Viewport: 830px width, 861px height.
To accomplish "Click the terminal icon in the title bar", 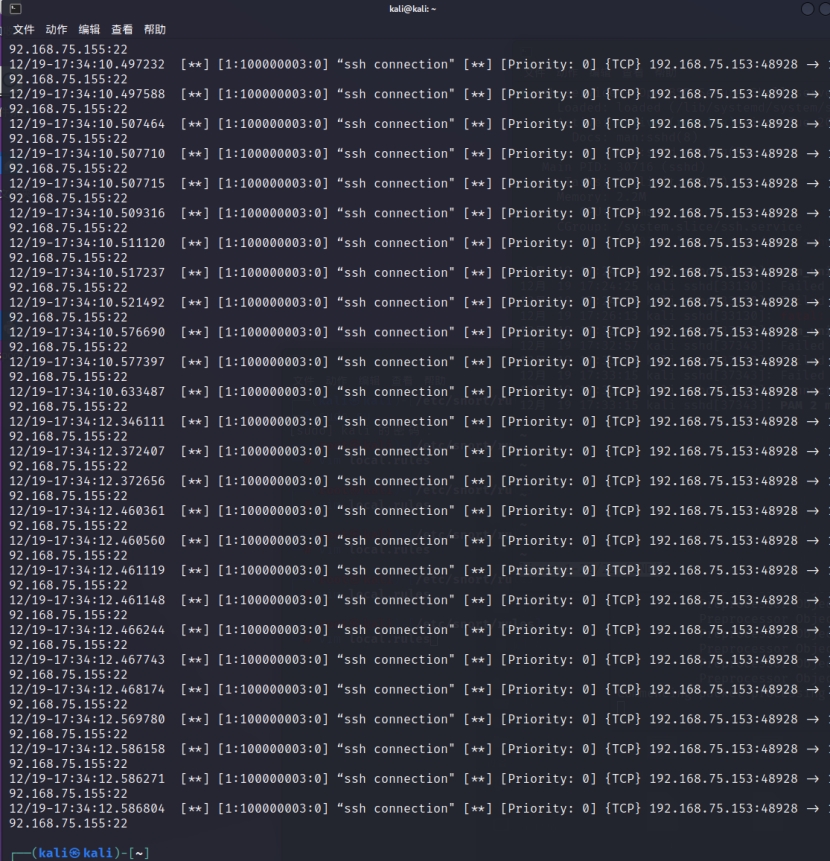I will [x=15, y=9].
